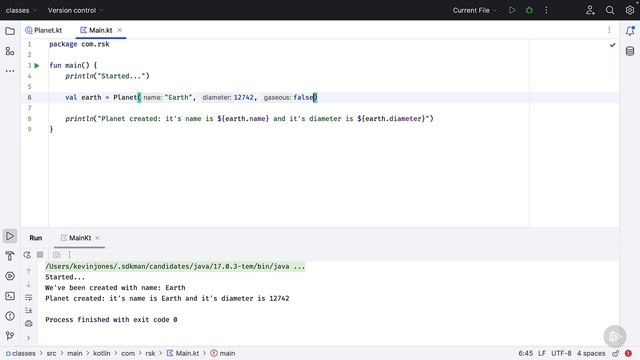Stop the process in Run toolbar
This screenshot has width=640, height=360.
pos(40,255)
